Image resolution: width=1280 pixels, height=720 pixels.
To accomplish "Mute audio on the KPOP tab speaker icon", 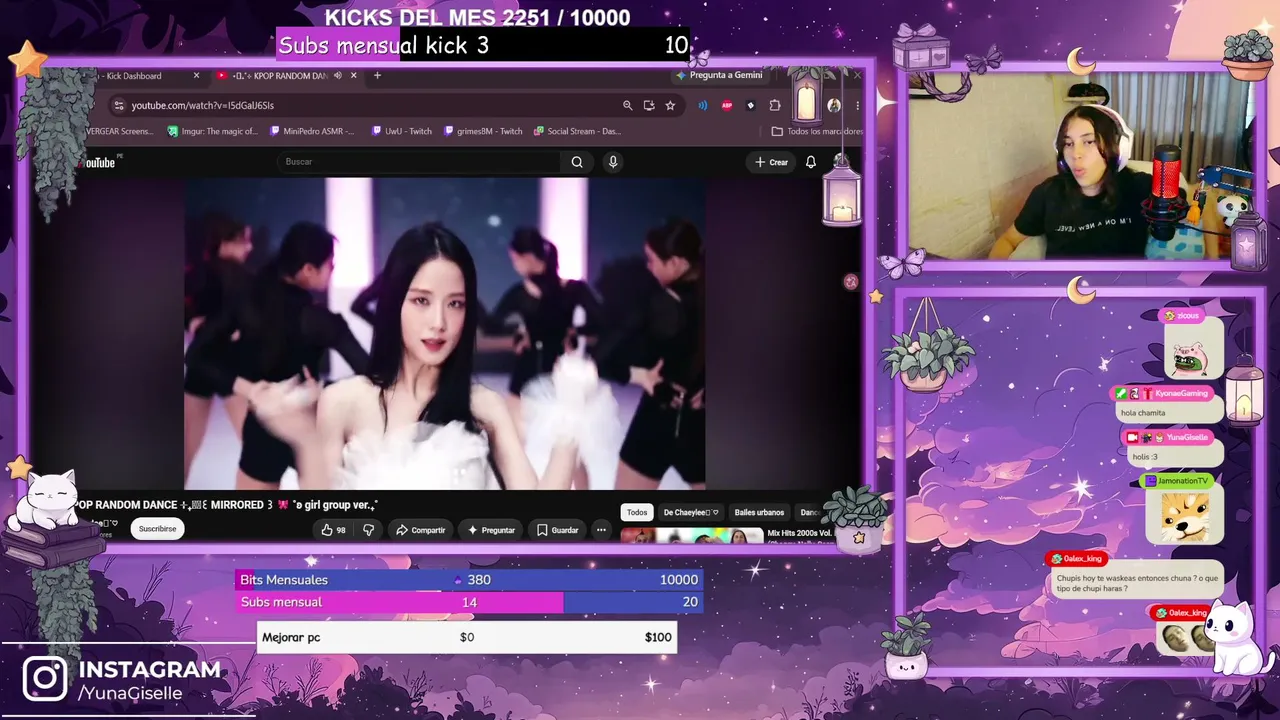I will [x=338, y=76].
